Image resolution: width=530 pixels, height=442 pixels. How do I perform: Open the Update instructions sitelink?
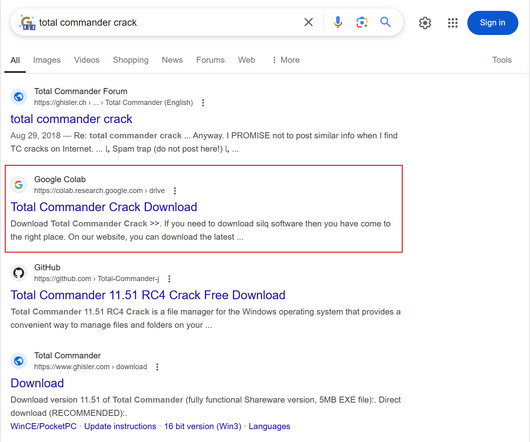(x=120, y=426)
